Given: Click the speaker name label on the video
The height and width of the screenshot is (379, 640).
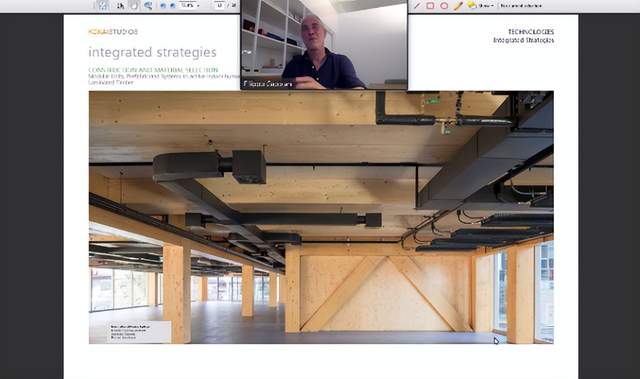Looking at the screenshot, I should (x=268, y=84).
